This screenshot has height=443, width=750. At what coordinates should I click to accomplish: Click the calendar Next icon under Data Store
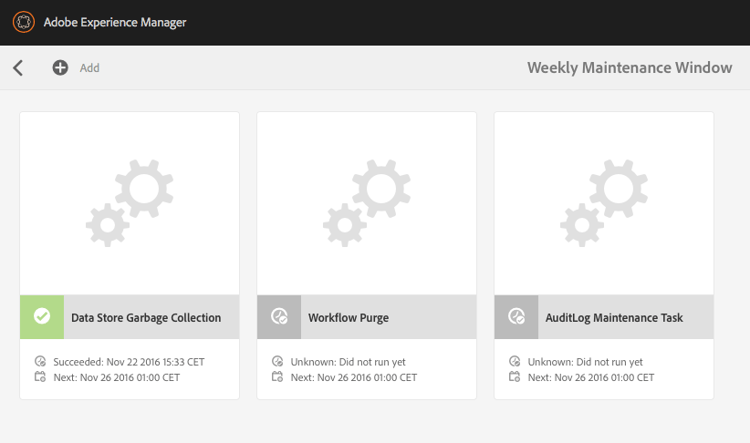[x=40, y=377]
